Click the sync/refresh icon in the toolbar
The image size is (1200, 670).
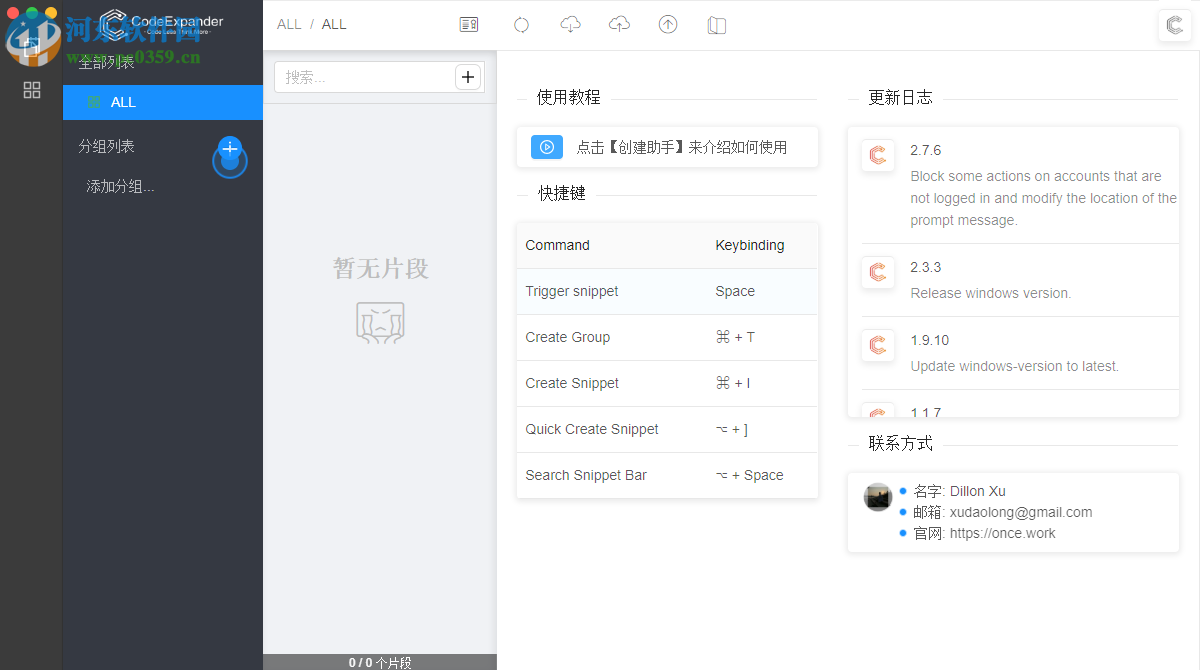point(521,24)
